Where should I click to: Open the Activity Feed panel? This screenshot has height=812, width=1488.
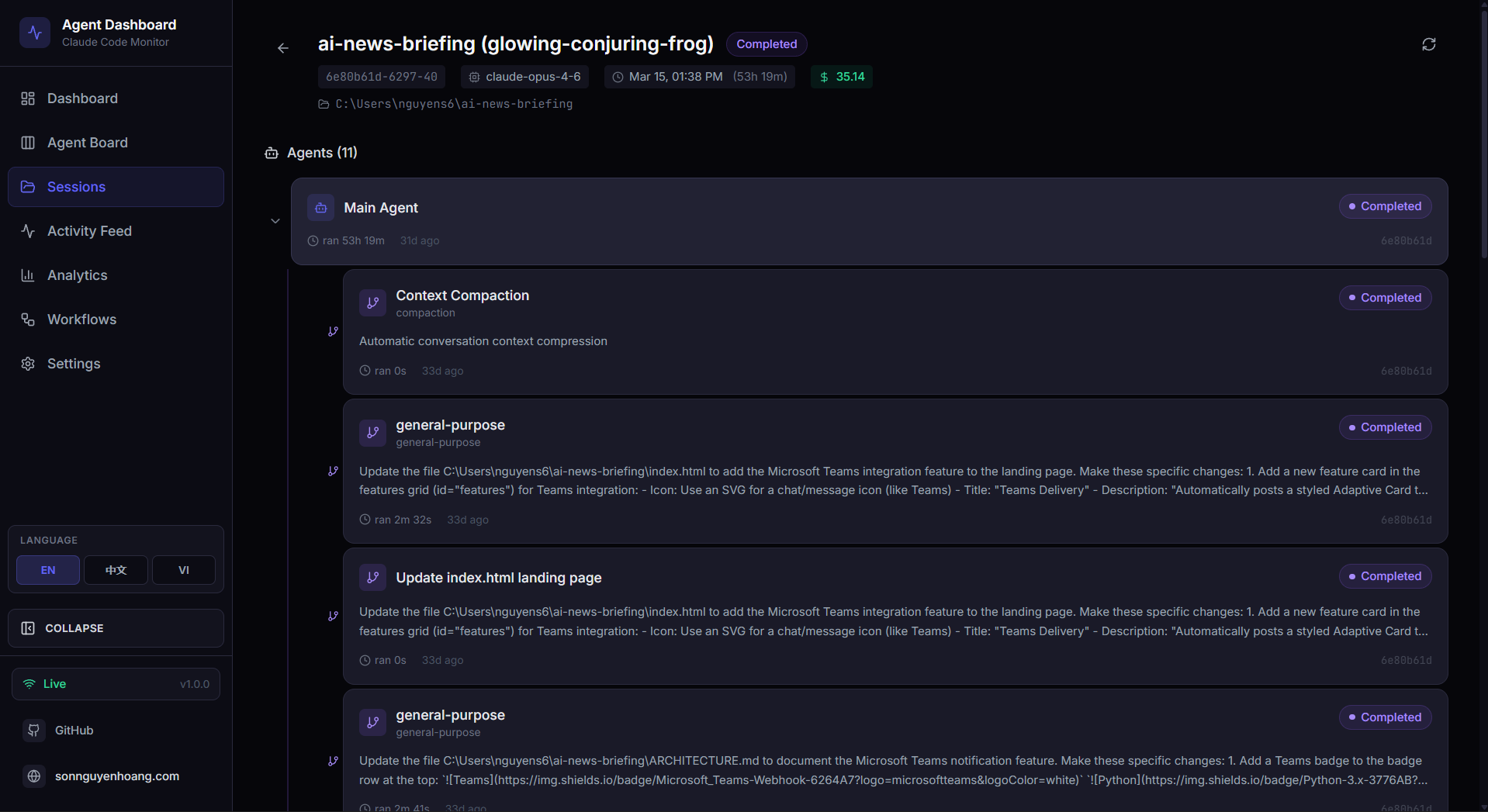tap(89, 231)
